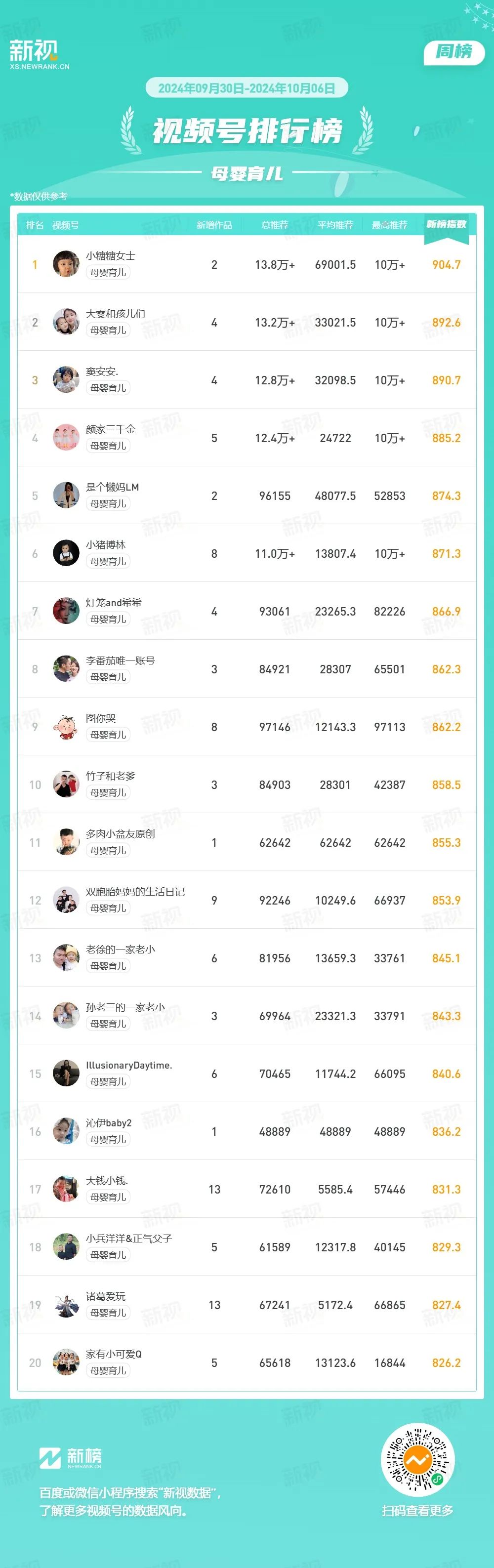Click the 图你哭 cartoon baby avatar
This screenshot has height=1568, width=494.
(x=66, y=727)
